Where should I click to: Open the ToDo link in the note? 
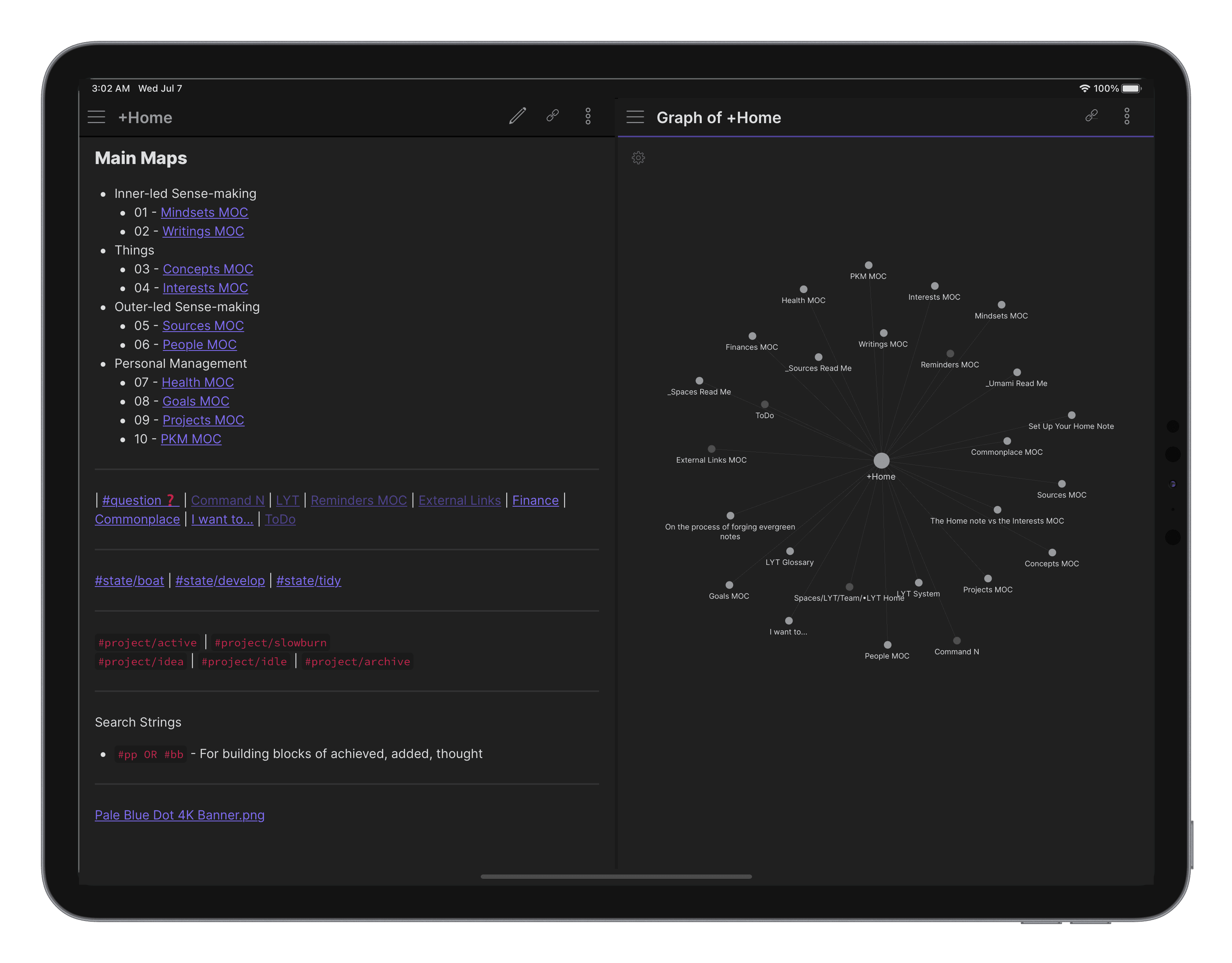coord(280,520)
